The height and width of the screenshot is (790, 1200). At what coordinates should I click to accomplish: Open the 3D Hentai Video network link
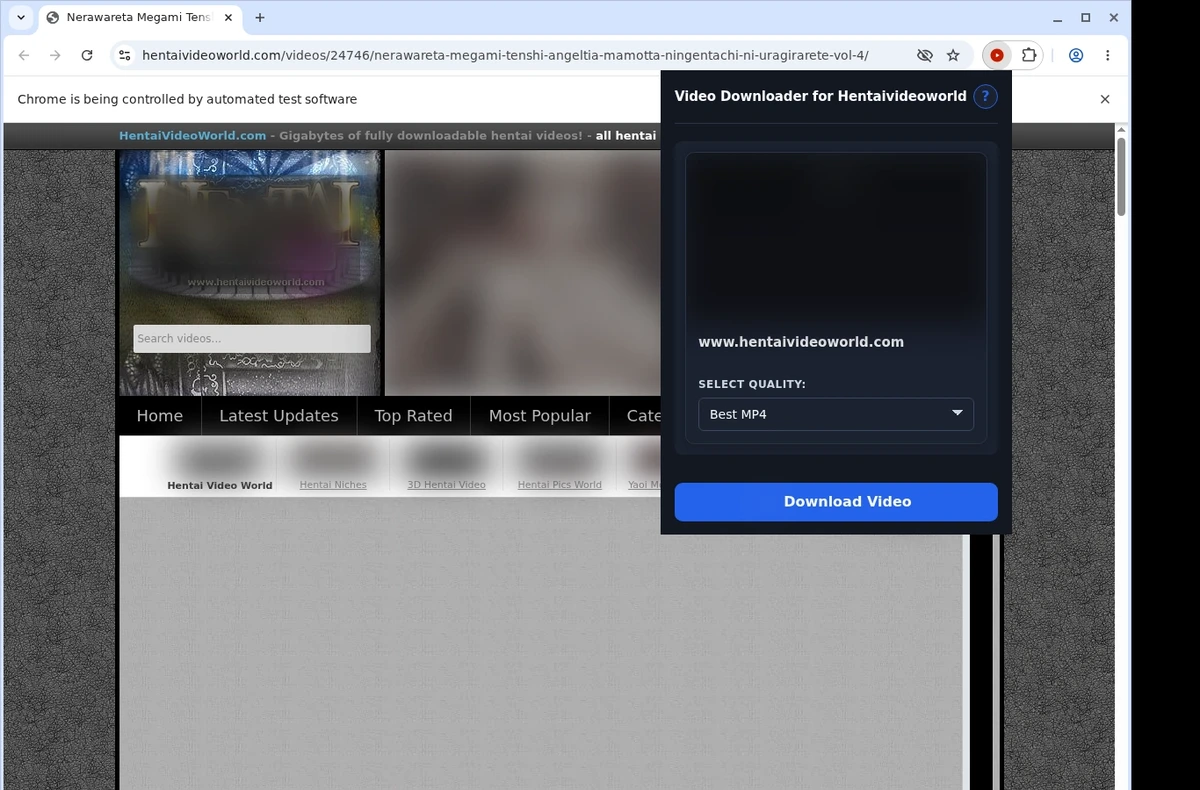tap(446, 485)
